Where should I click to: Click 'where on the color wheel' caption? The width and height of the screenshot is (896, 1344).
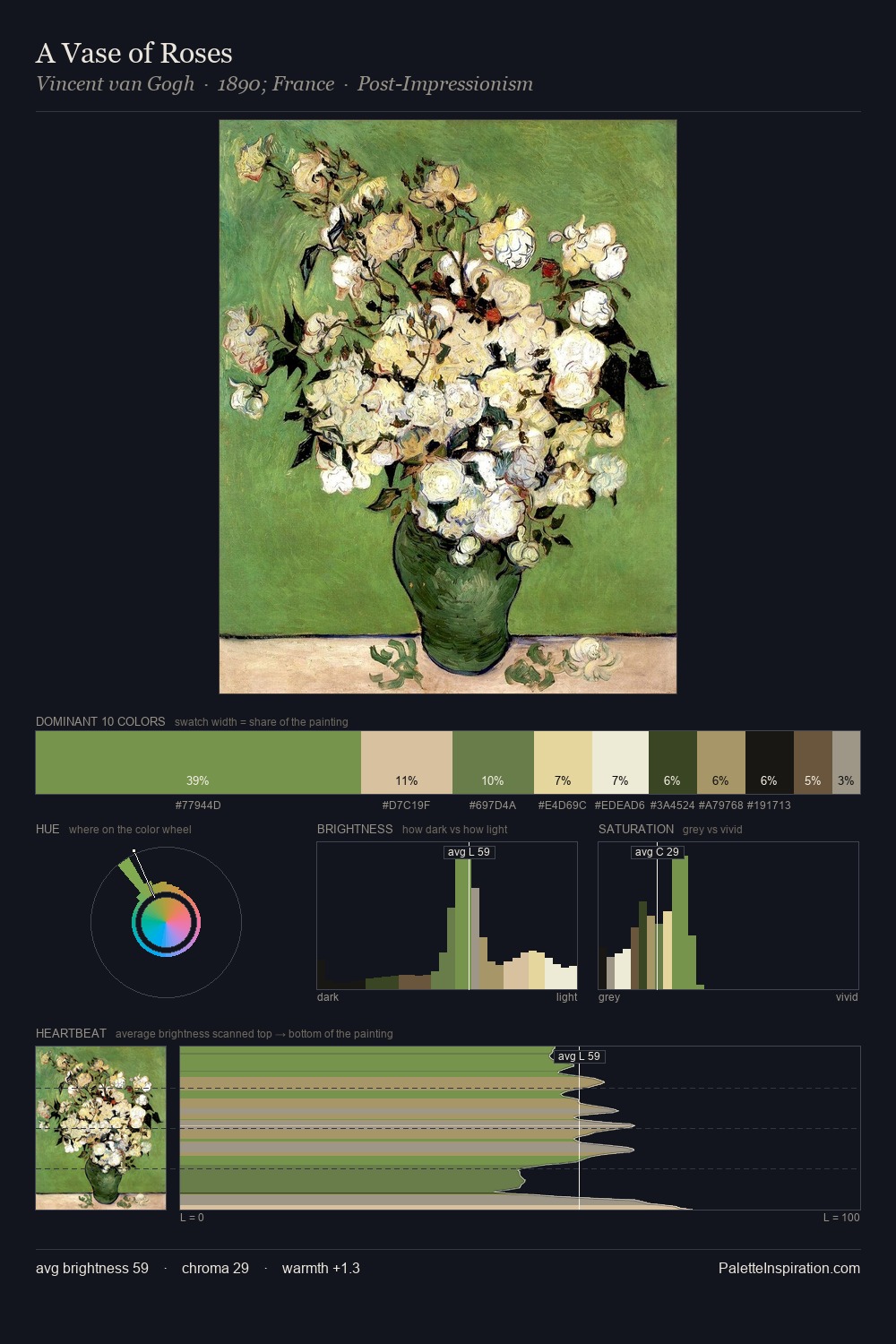click(130, 830)
